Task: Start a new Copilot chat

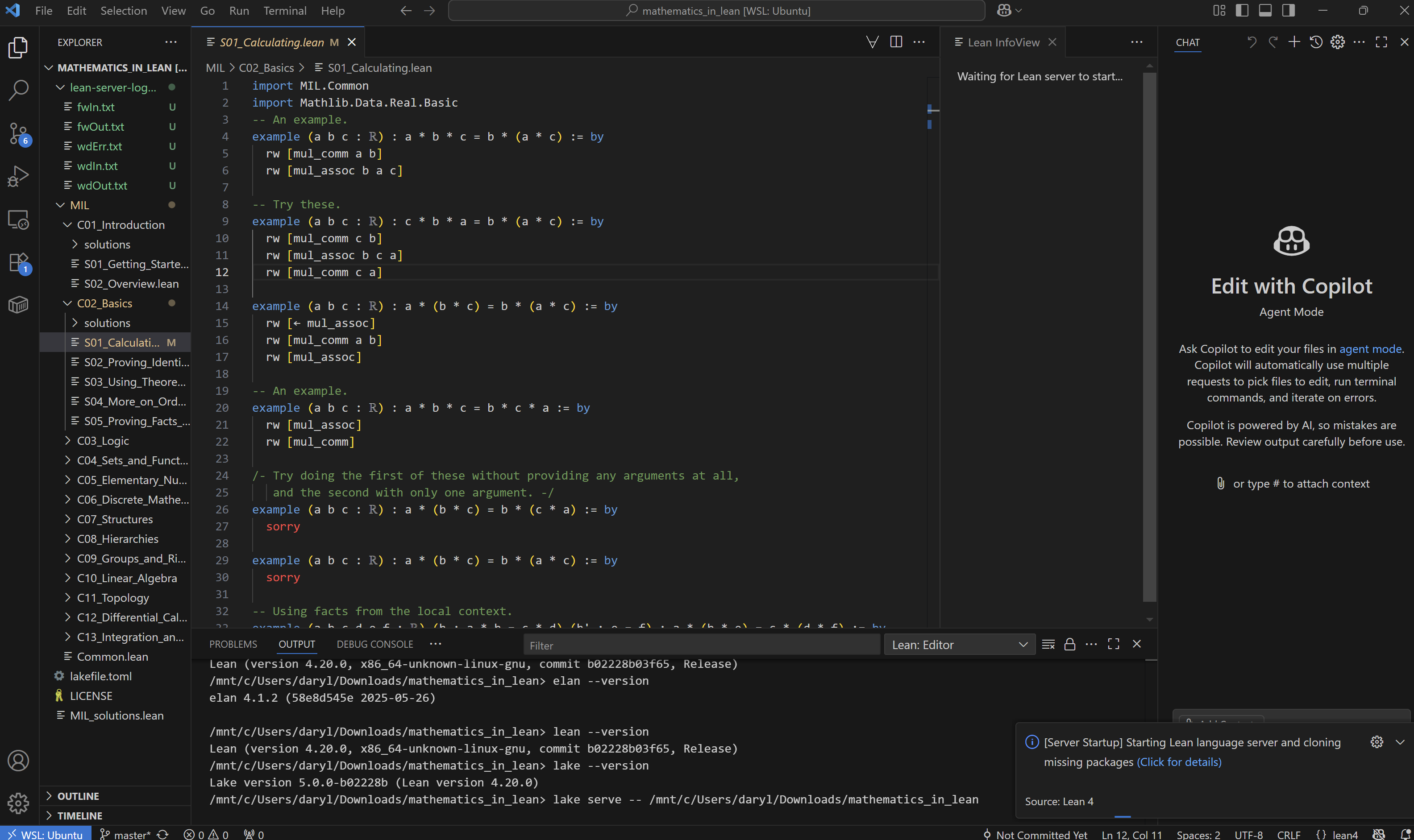Action: tap(1294, 42)
